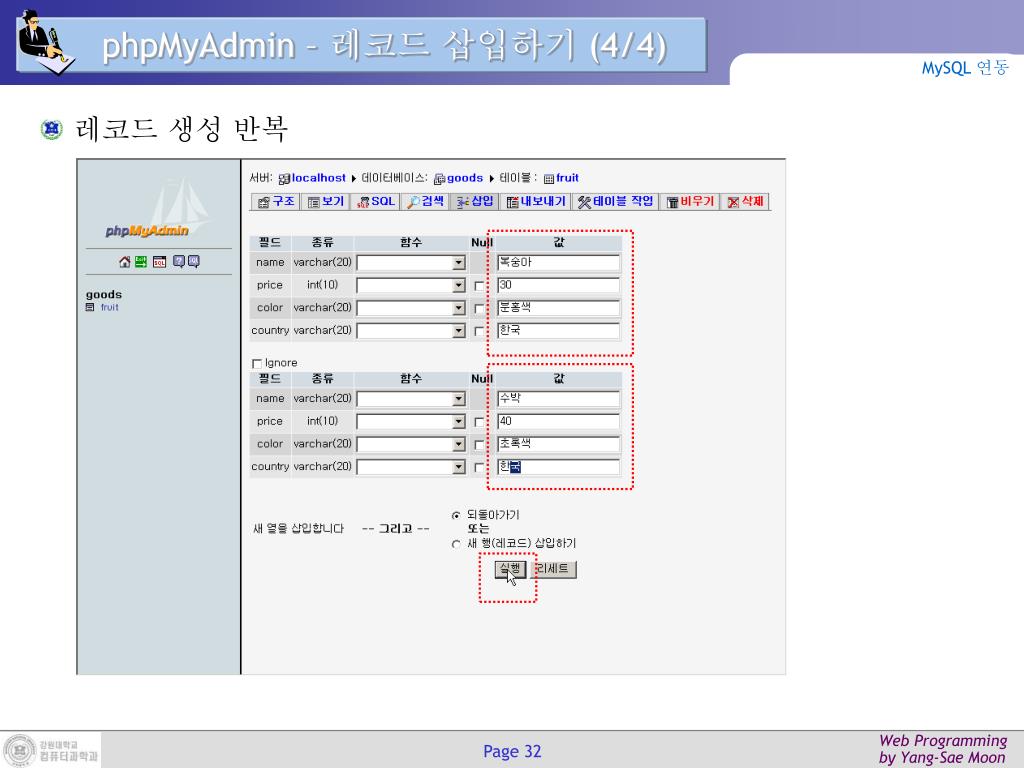
Task: Switch to the 삽입 (Insert) tab
Action: 475,202
